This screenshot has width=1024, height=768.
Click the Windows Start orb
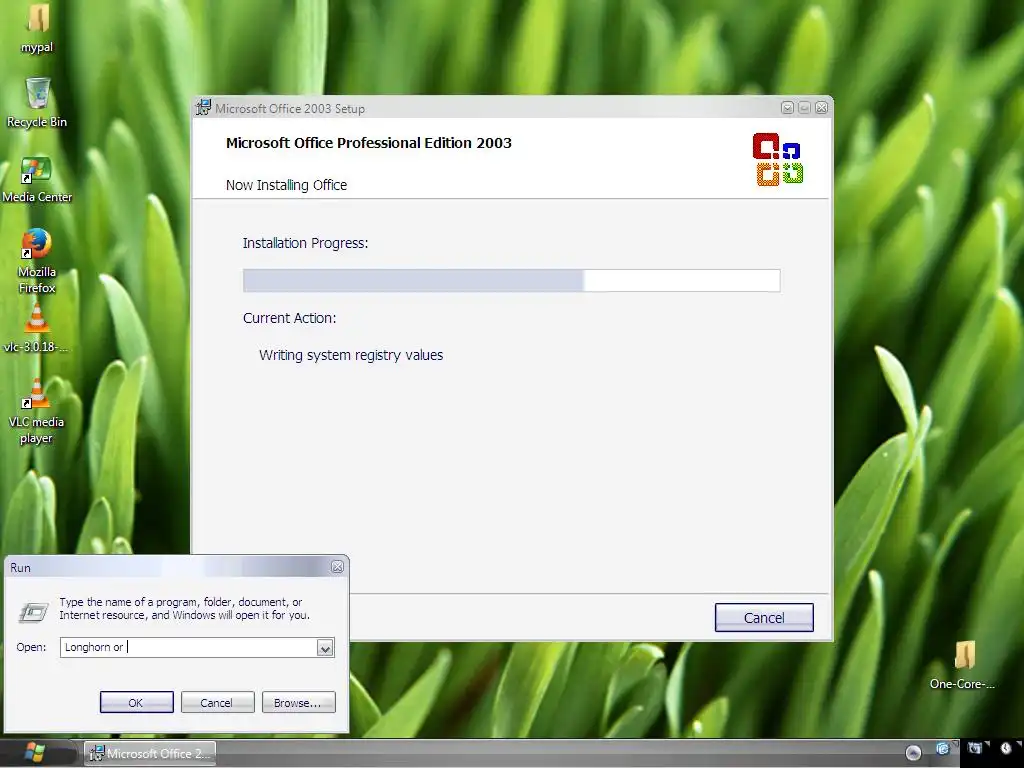[34, 753]
